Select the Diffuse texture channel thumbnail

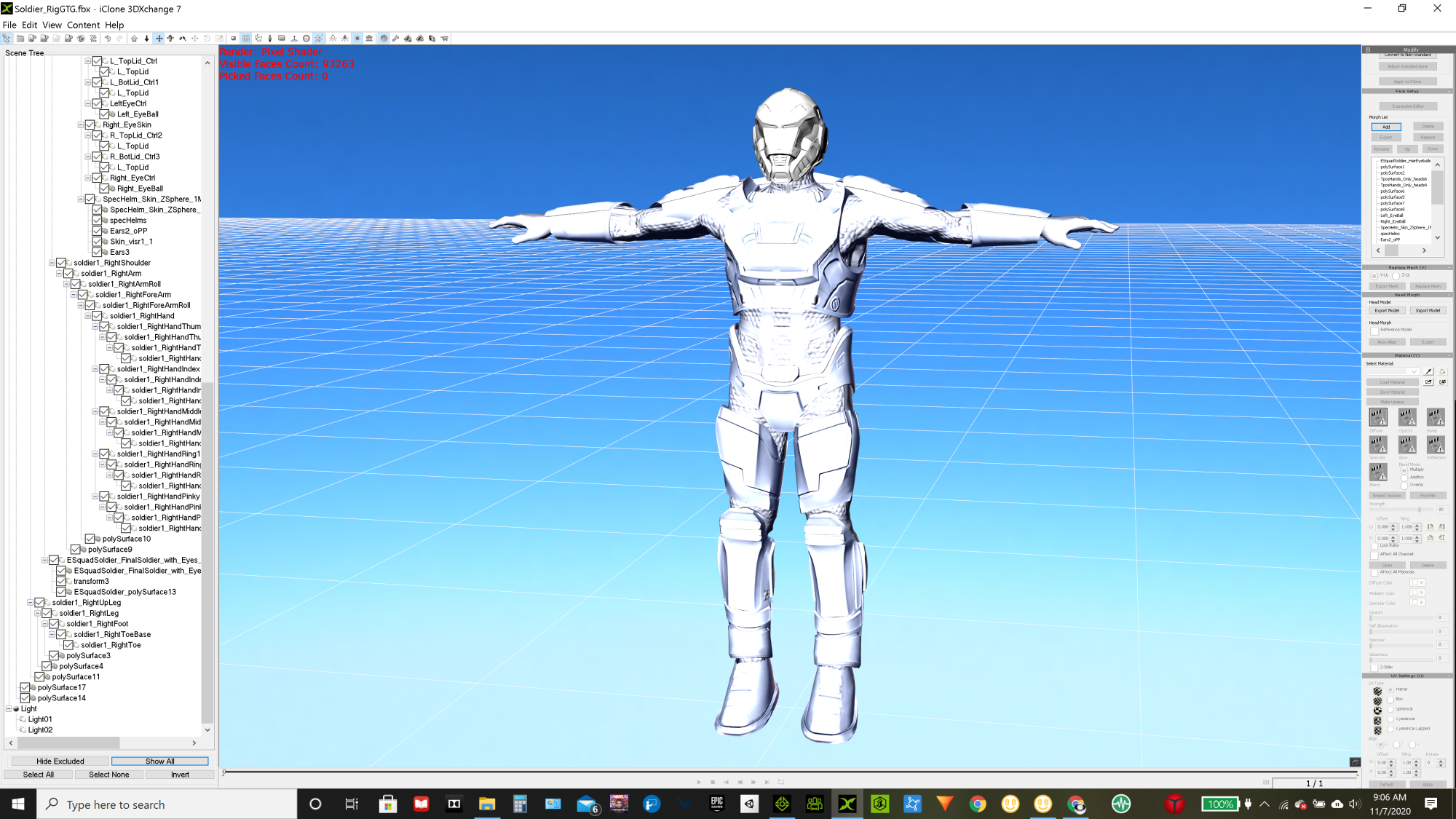coord(1378,417)
